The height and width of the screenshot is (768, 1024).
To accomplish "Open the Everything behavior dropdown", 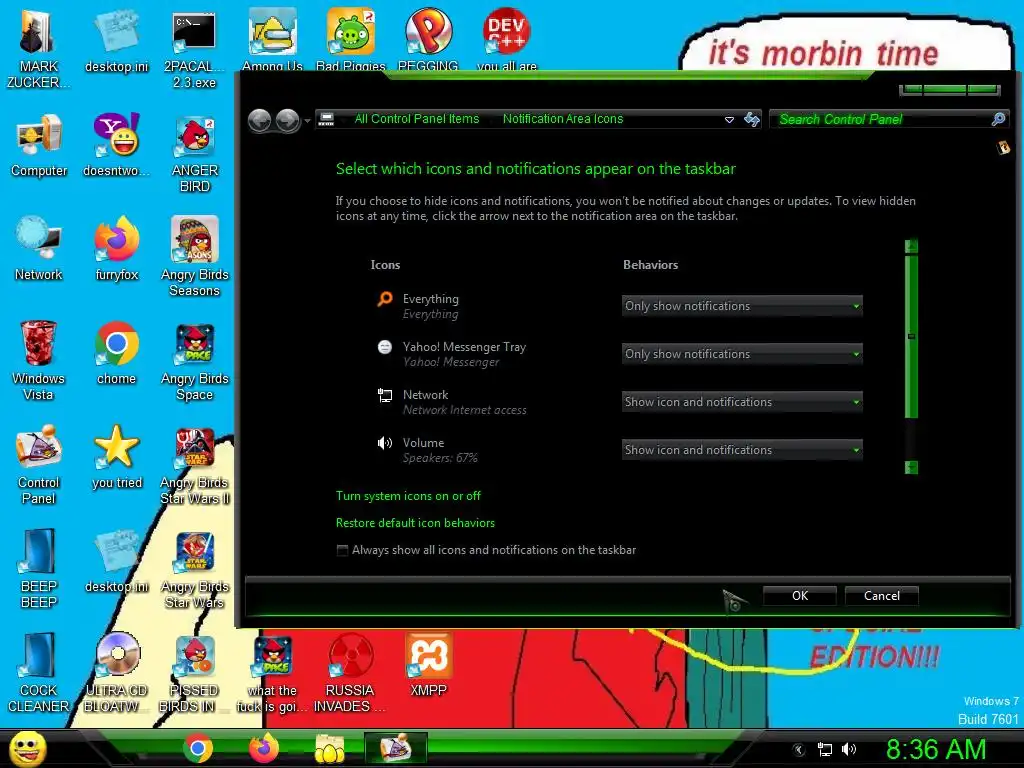I will pyautogui.click(x=742, y=306).
